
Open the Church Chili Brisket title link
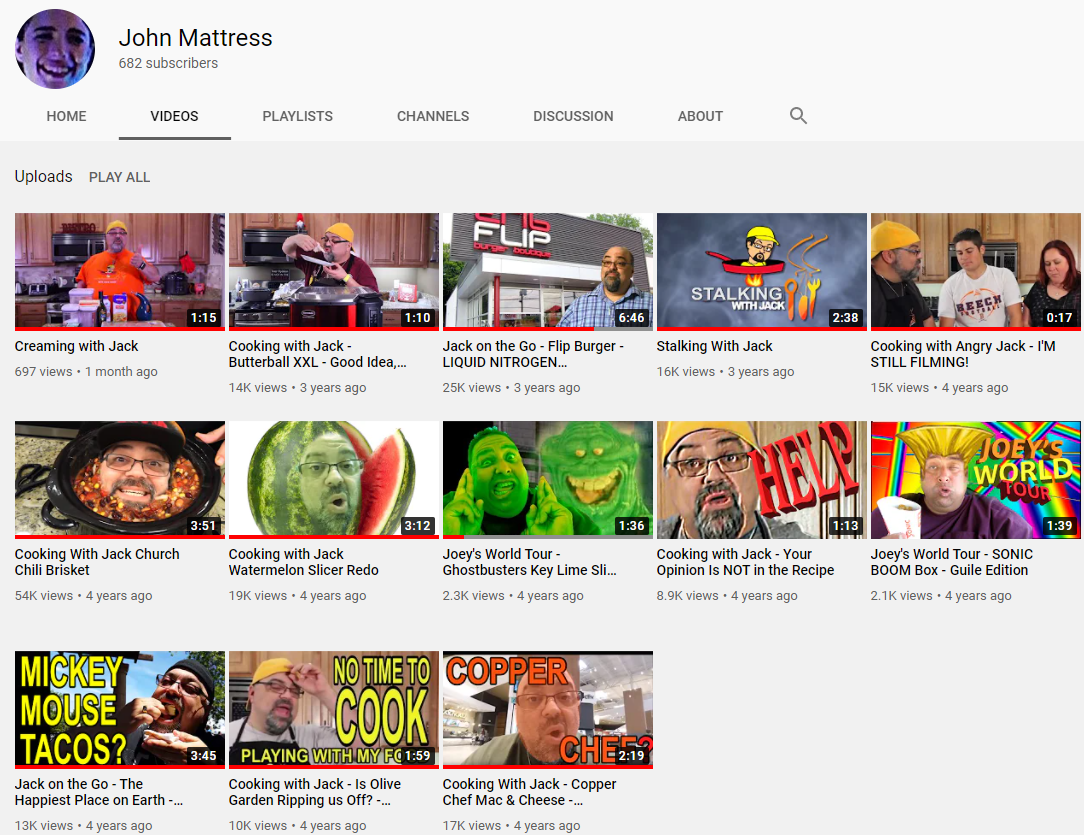[97, 562]
